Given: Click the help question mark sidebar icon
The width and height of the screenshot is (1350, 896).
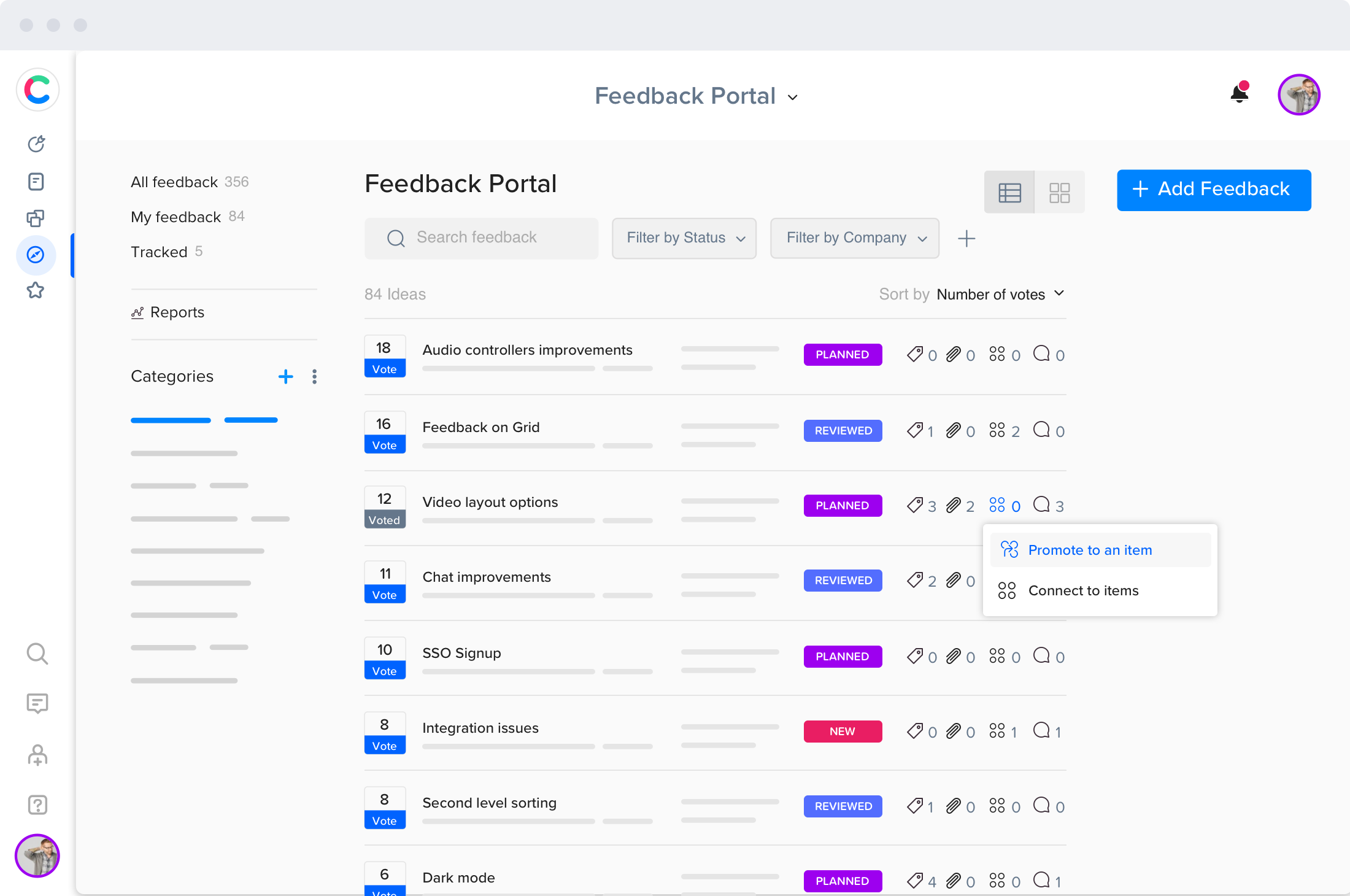Looking at the screenshot, I should click(x=37, y=805).
